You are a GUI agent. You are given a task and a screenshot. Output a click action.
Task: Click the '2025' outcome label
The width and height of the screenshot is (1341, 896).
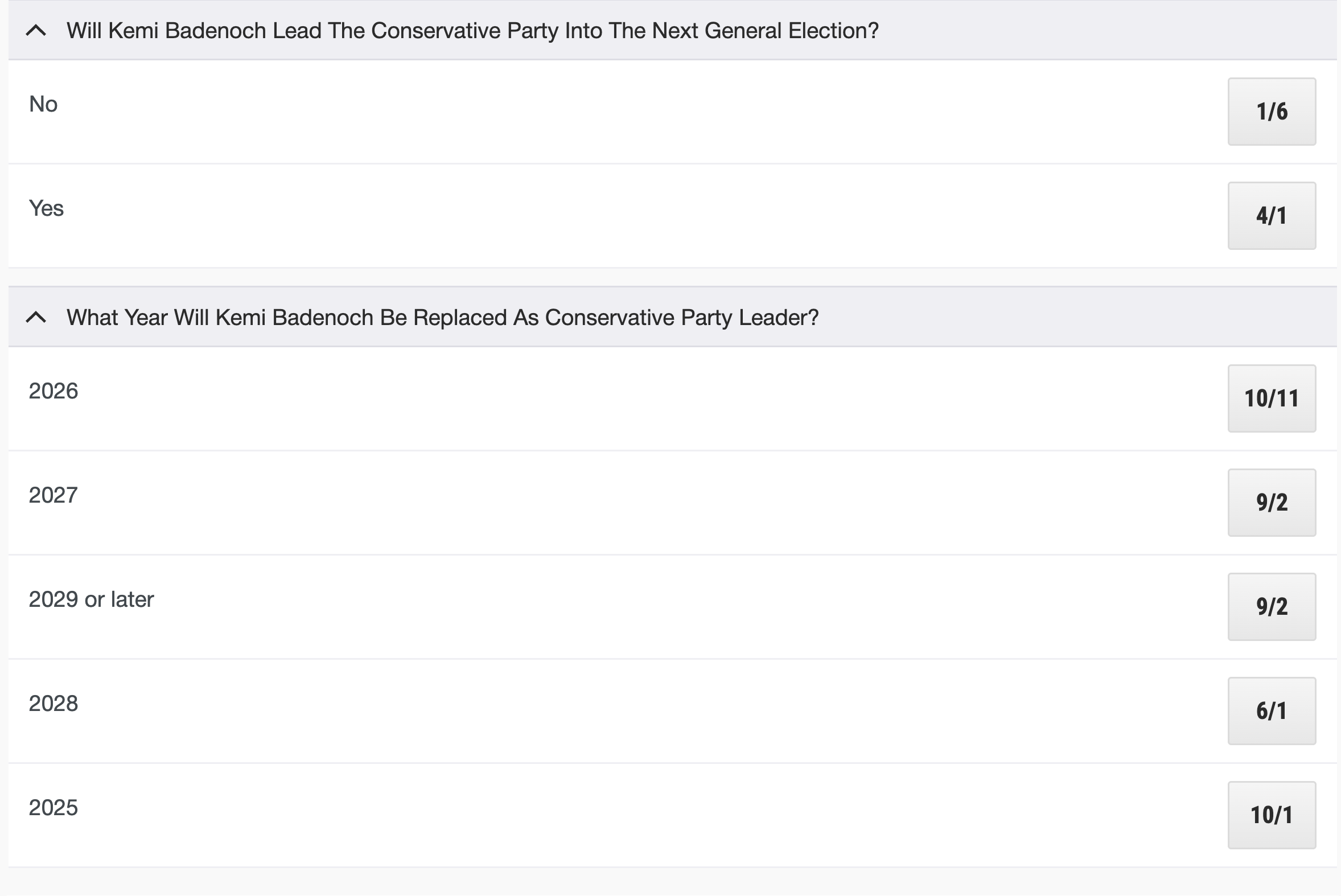pos(53,808)
